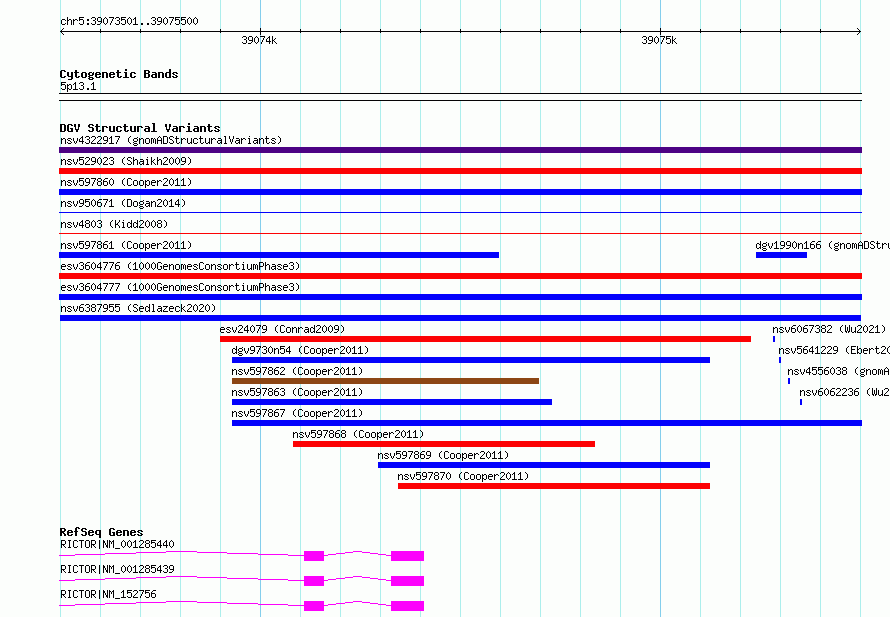Click the red esv24079 variant bar
The width and height of the screenshot is (890, 617).
485,339
